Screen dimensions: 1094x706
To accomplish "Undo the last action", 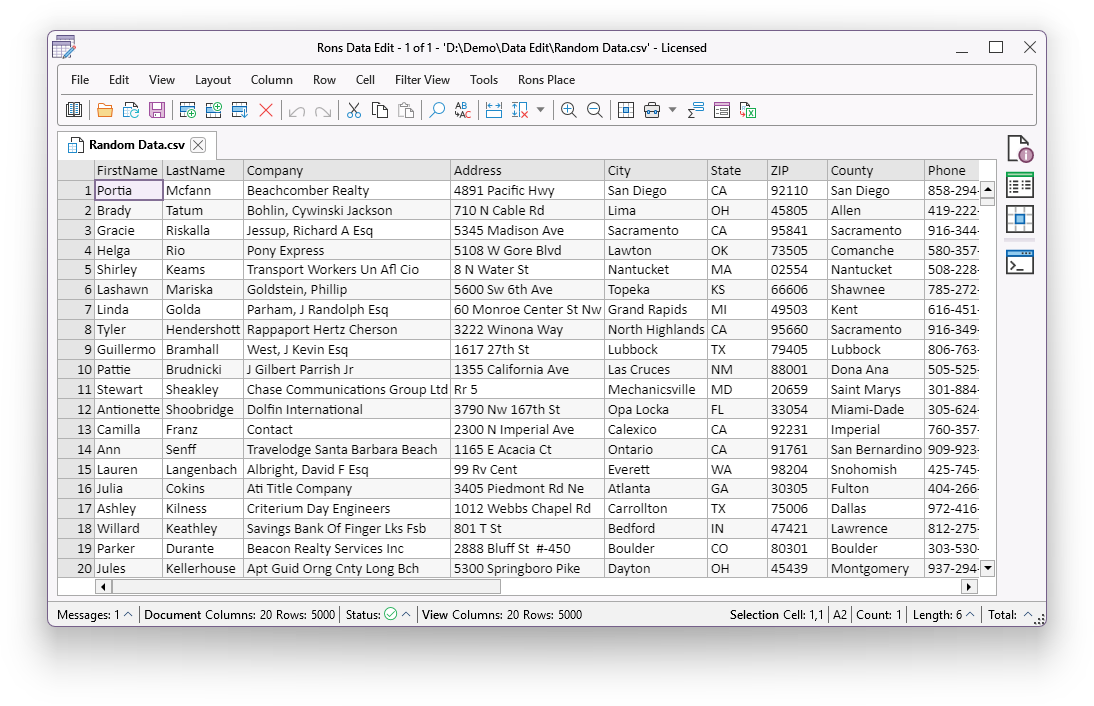I will [x=297, y=110].
